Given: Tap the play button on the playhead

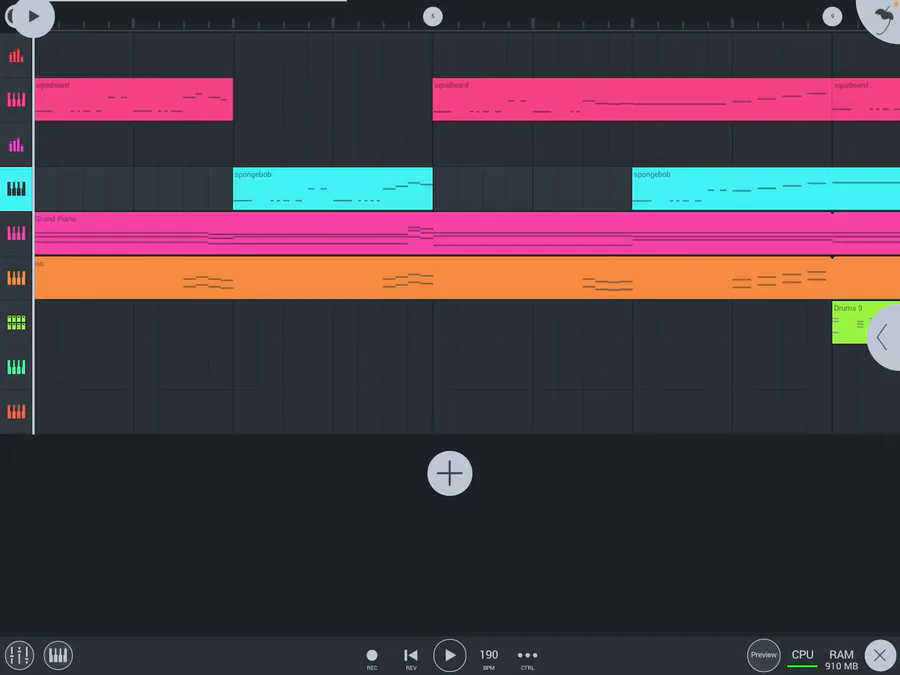Looking at the screenshot, I should click(x=33, y=17).
